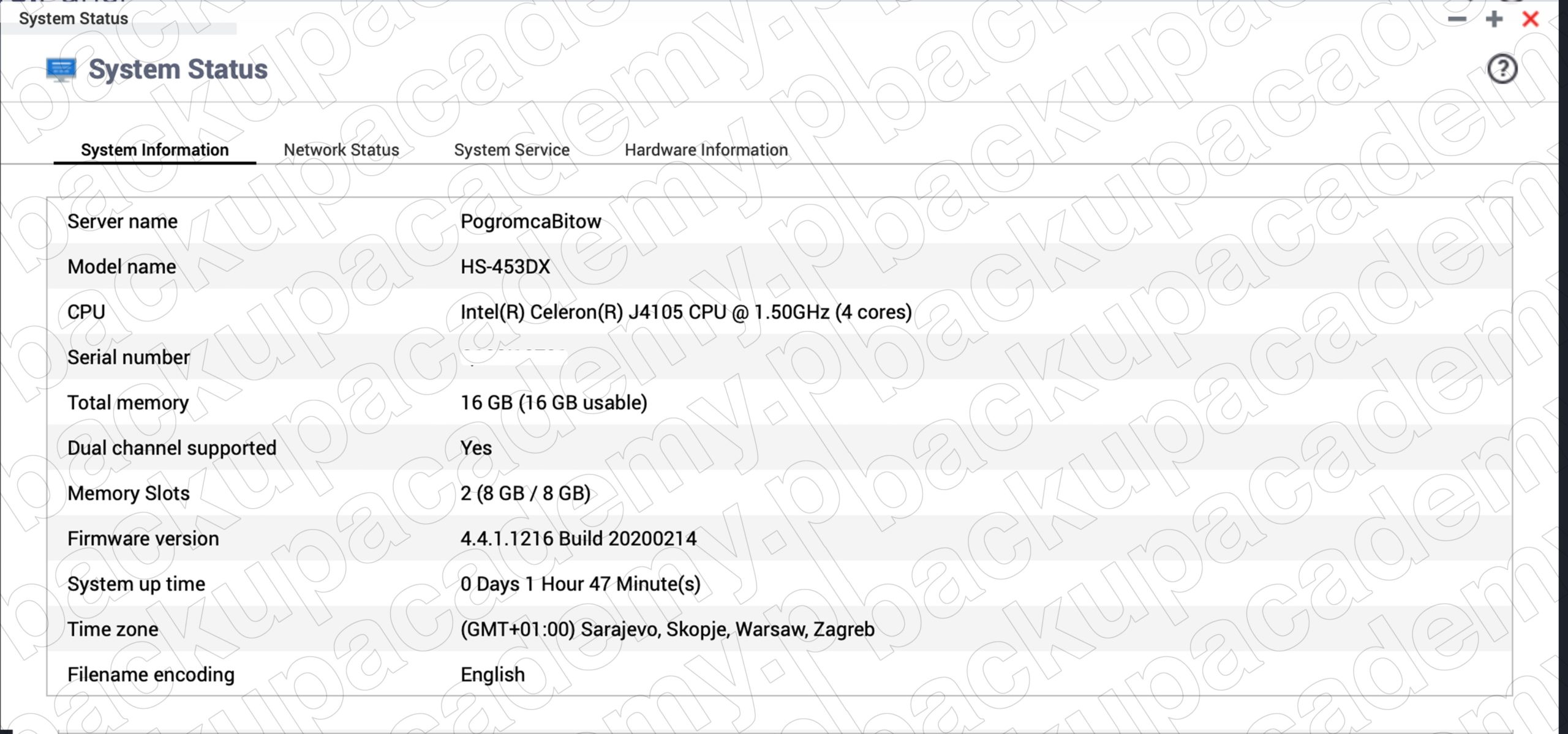Click the large System Status heading
The height and width of the screenshot is (734, 1568).
(178, 69)
